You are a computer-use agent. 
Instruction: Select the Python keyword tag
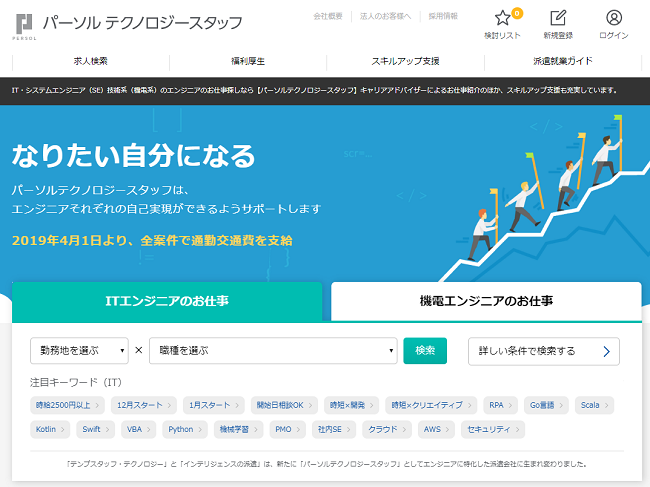pyautogui.click(x=185, y=430)
